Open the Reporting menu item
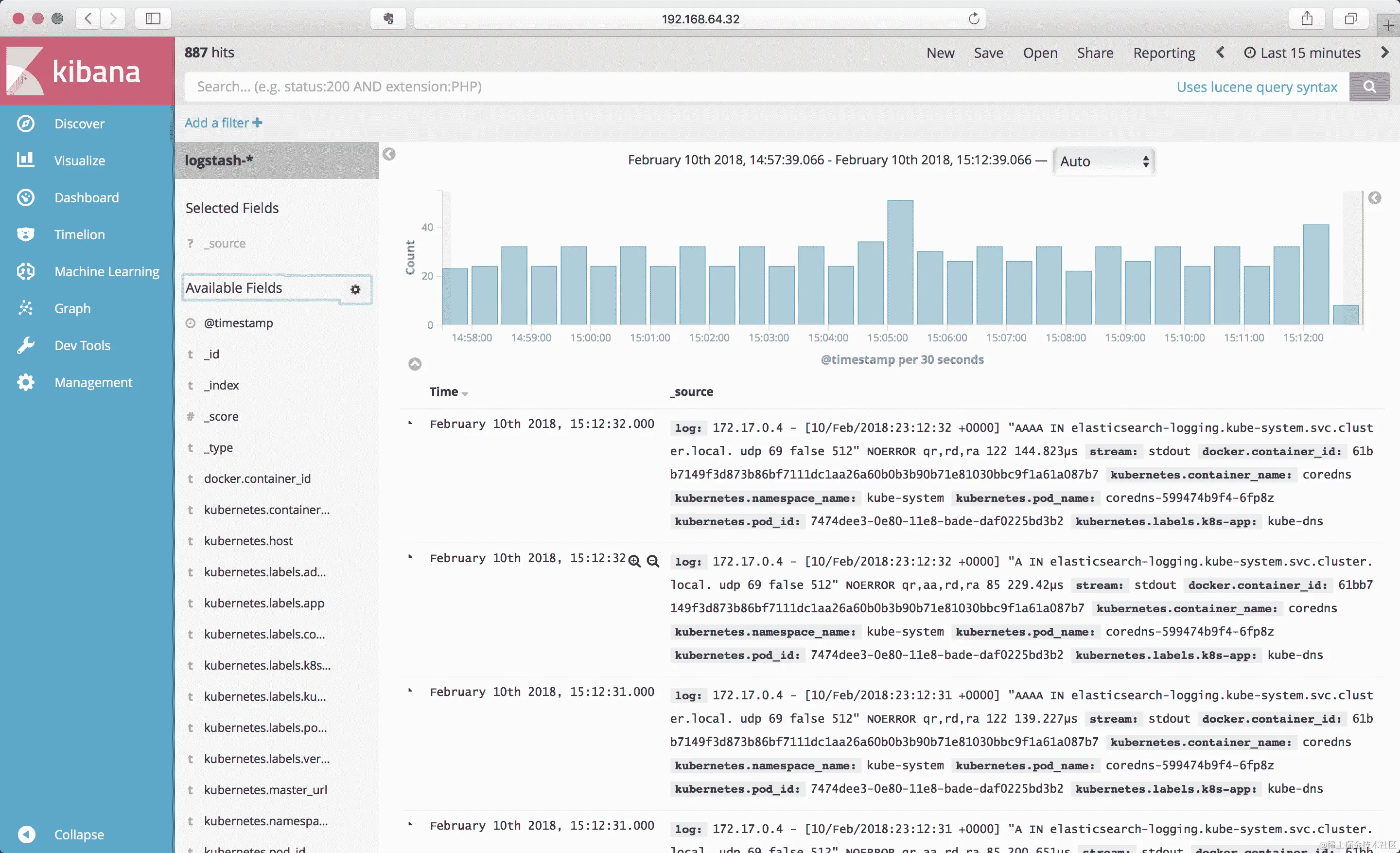Viewport: 1400px width, 853px height. click(1164, 53)
